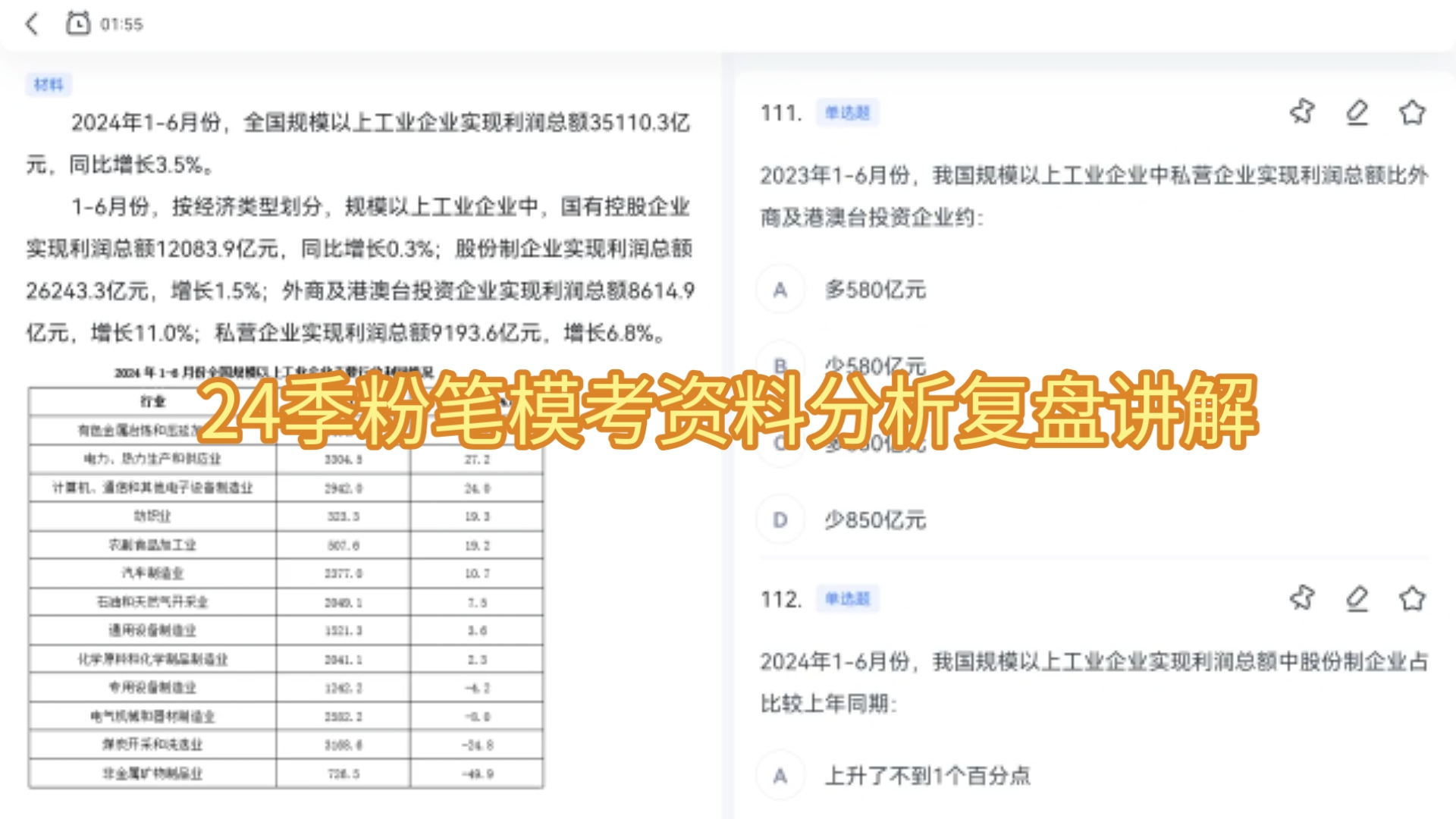Click table row 电力、热力生产和供应业
This screenshot has height=819, width=1456.
click(x=286, y=459)
